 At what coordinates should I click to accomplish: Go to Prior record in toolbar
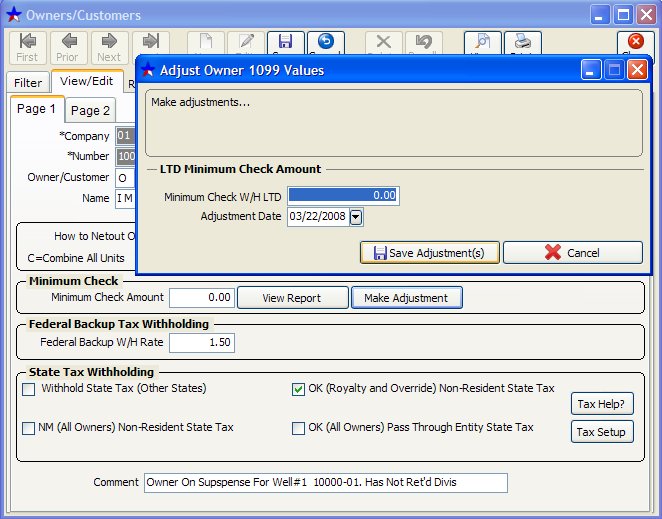[x=68, y=47]
